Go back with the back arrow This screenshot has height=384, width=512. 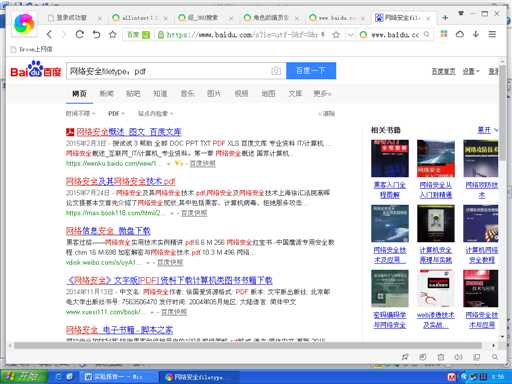coord(50,34)
